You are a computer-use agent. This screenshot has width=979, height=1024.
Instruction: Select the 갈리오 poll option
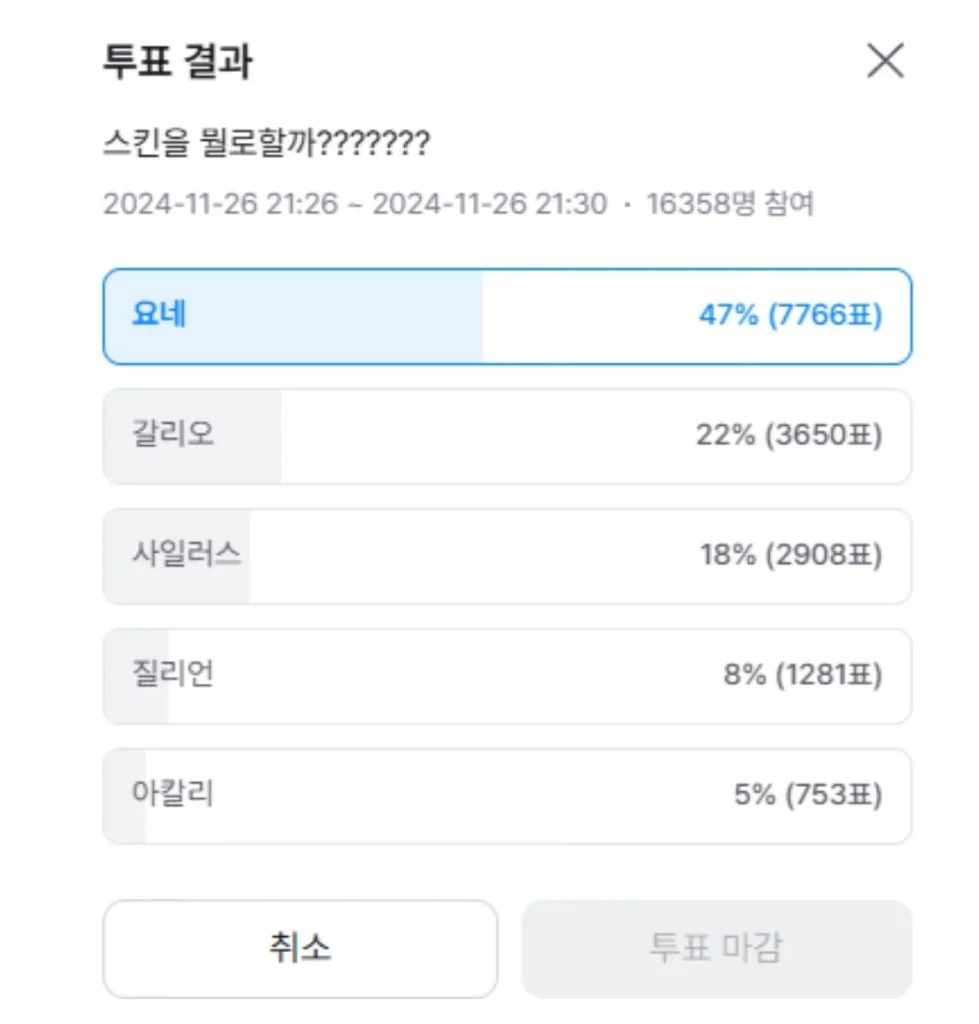pos(507,436)
